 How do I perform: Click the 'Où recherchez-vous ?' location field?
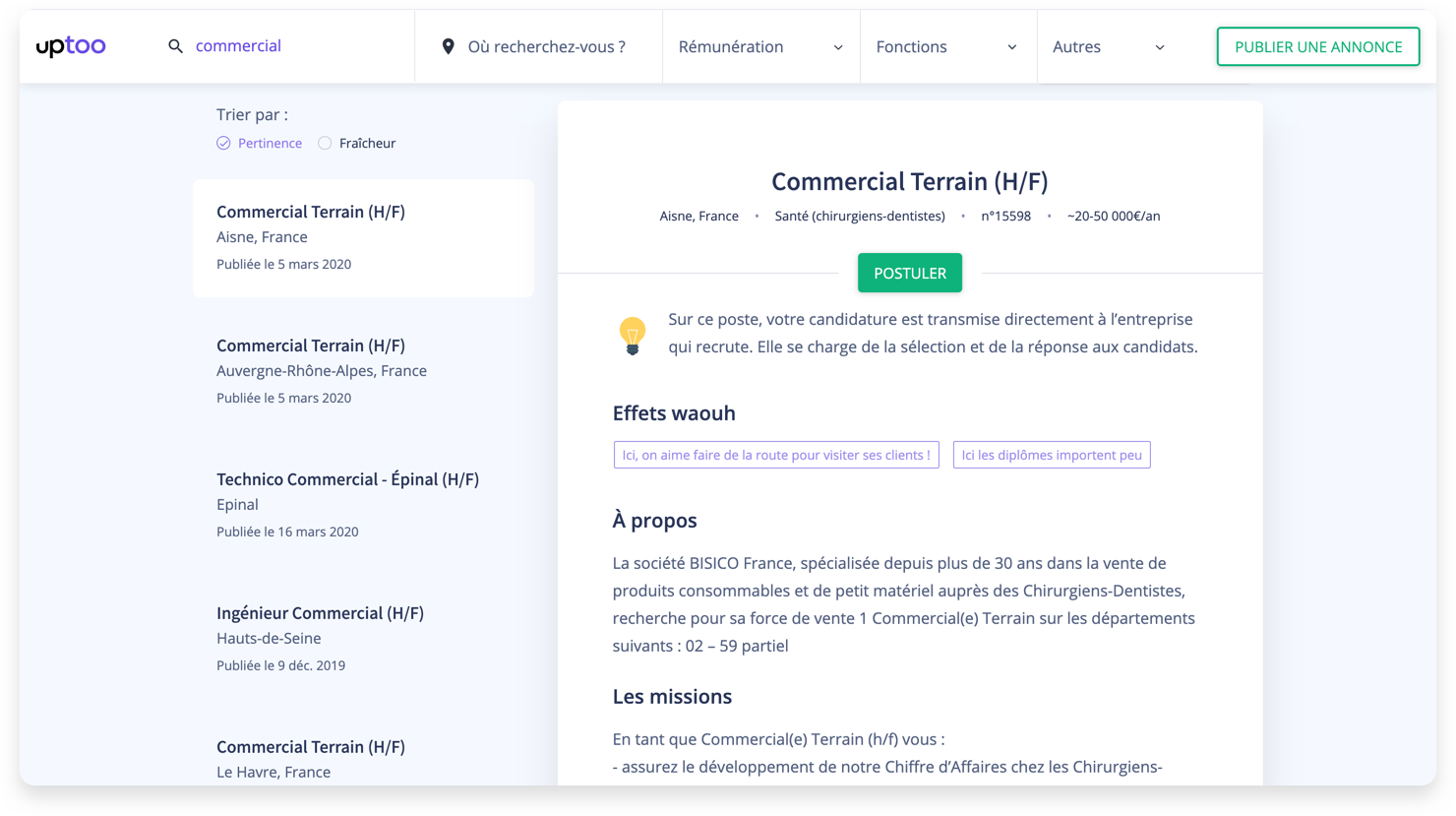tap(539, 46)
